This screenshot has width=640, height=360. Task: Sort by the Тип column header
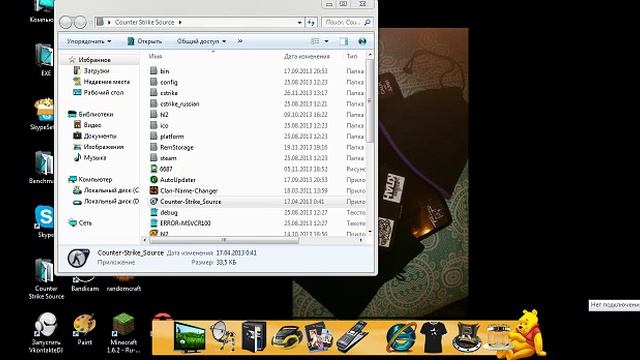coord(352,56)
